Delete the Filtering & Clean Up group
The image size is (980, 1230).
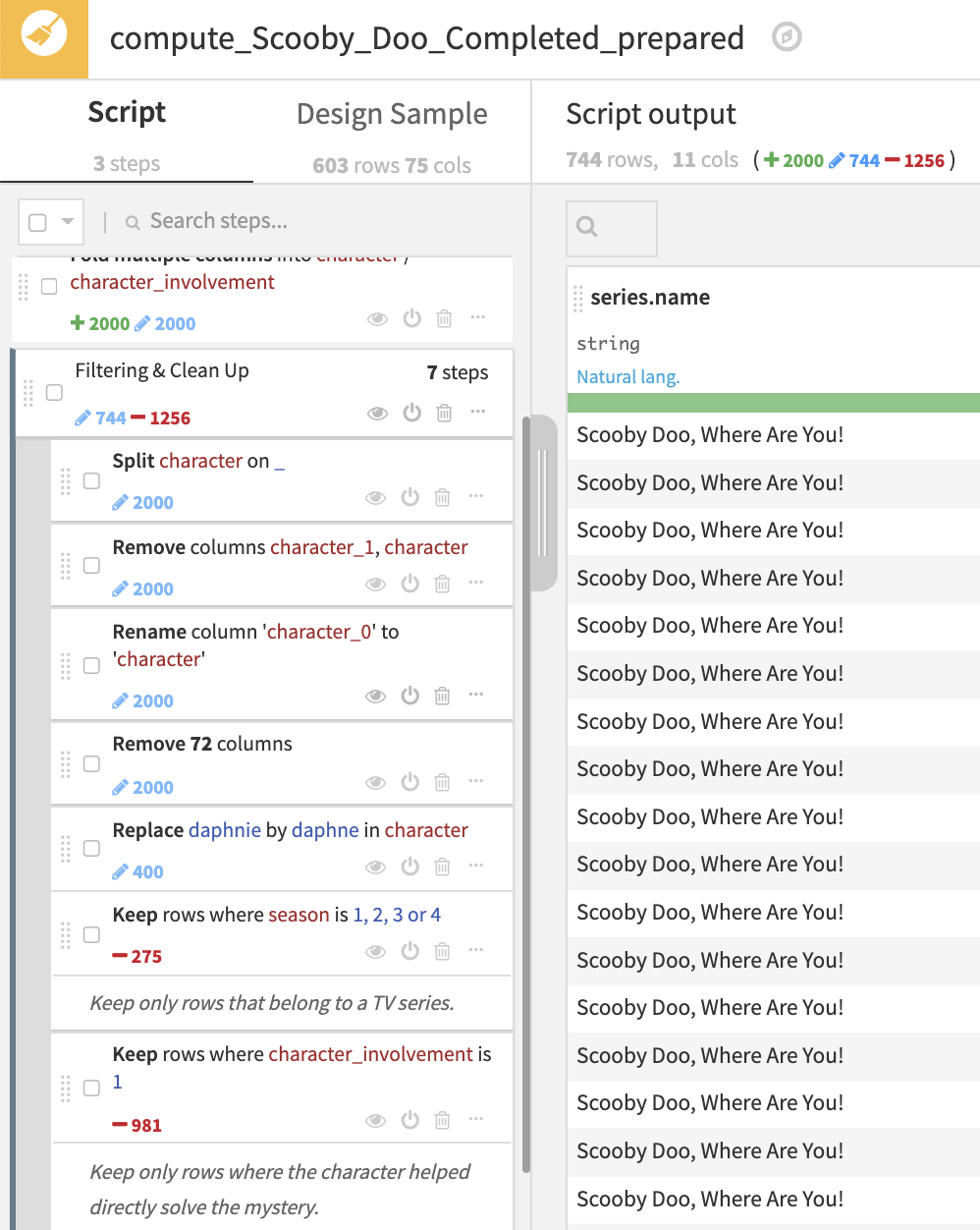[x=444, y=413]
